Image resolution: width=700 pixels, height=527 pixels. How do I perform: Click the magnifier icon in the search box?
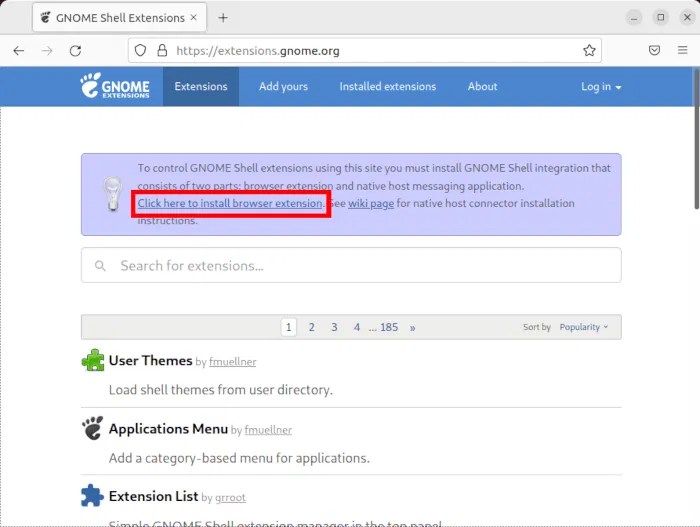coord(100,266)
